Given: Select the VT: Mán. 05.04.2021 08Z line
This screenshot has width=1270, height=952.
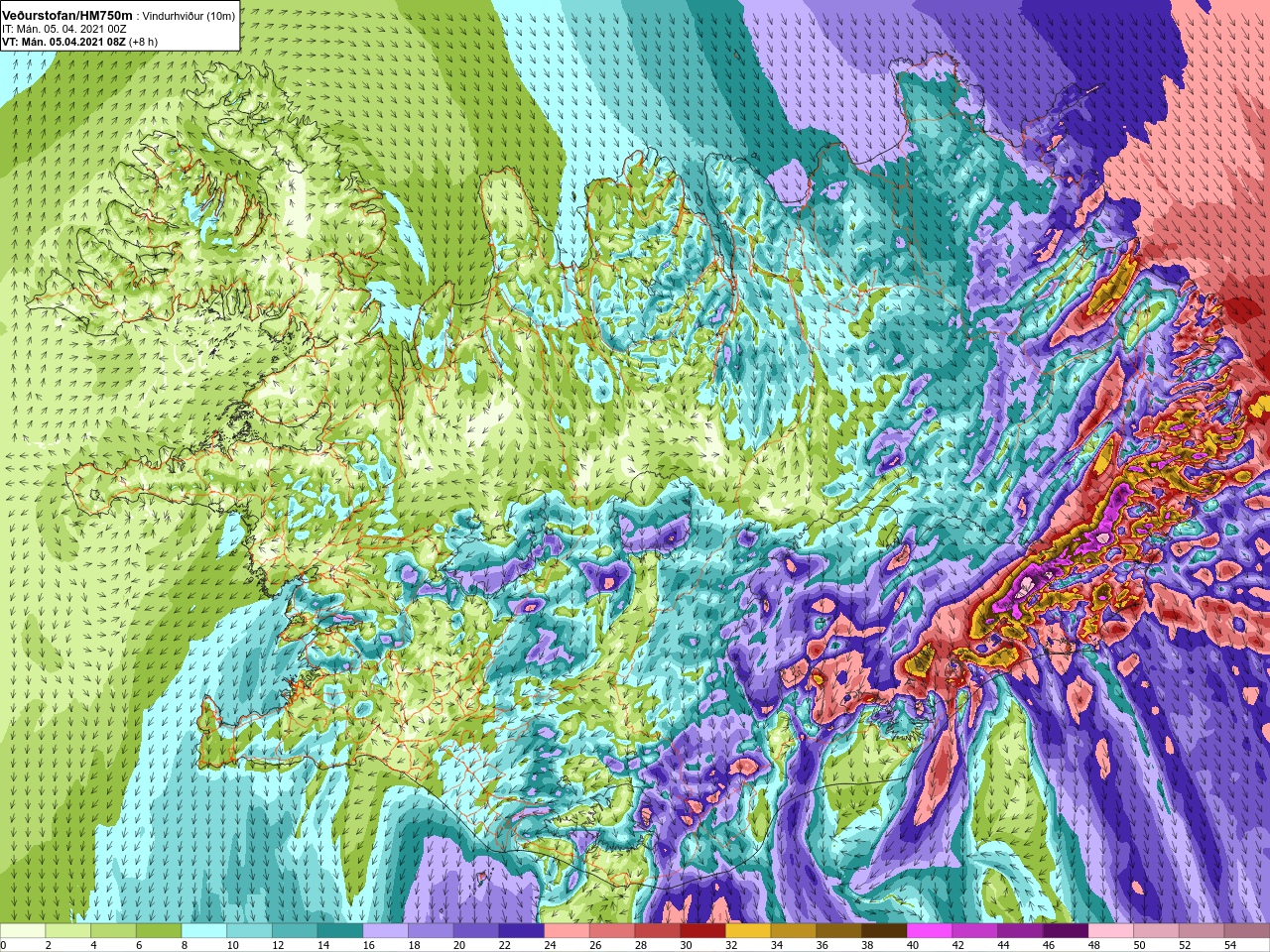Looking at the screenshot, I should pyautogui.click(x=63, y=43).
